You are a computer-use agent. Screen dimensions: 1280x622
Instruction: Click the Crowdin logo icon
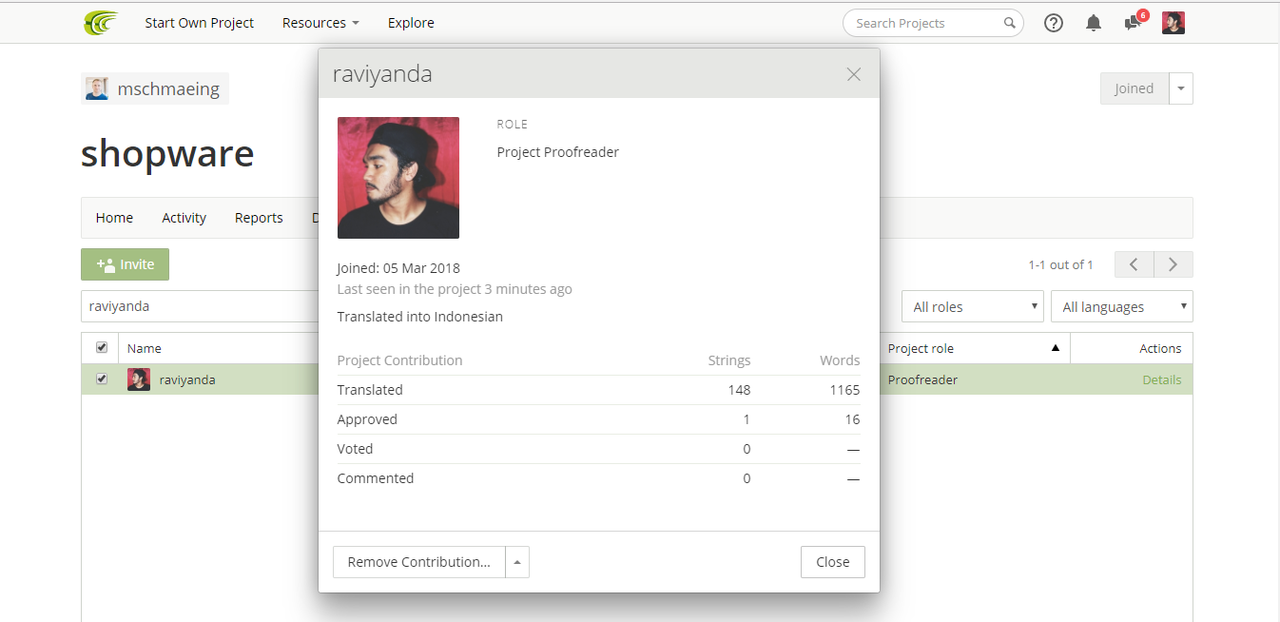[101, 22]
